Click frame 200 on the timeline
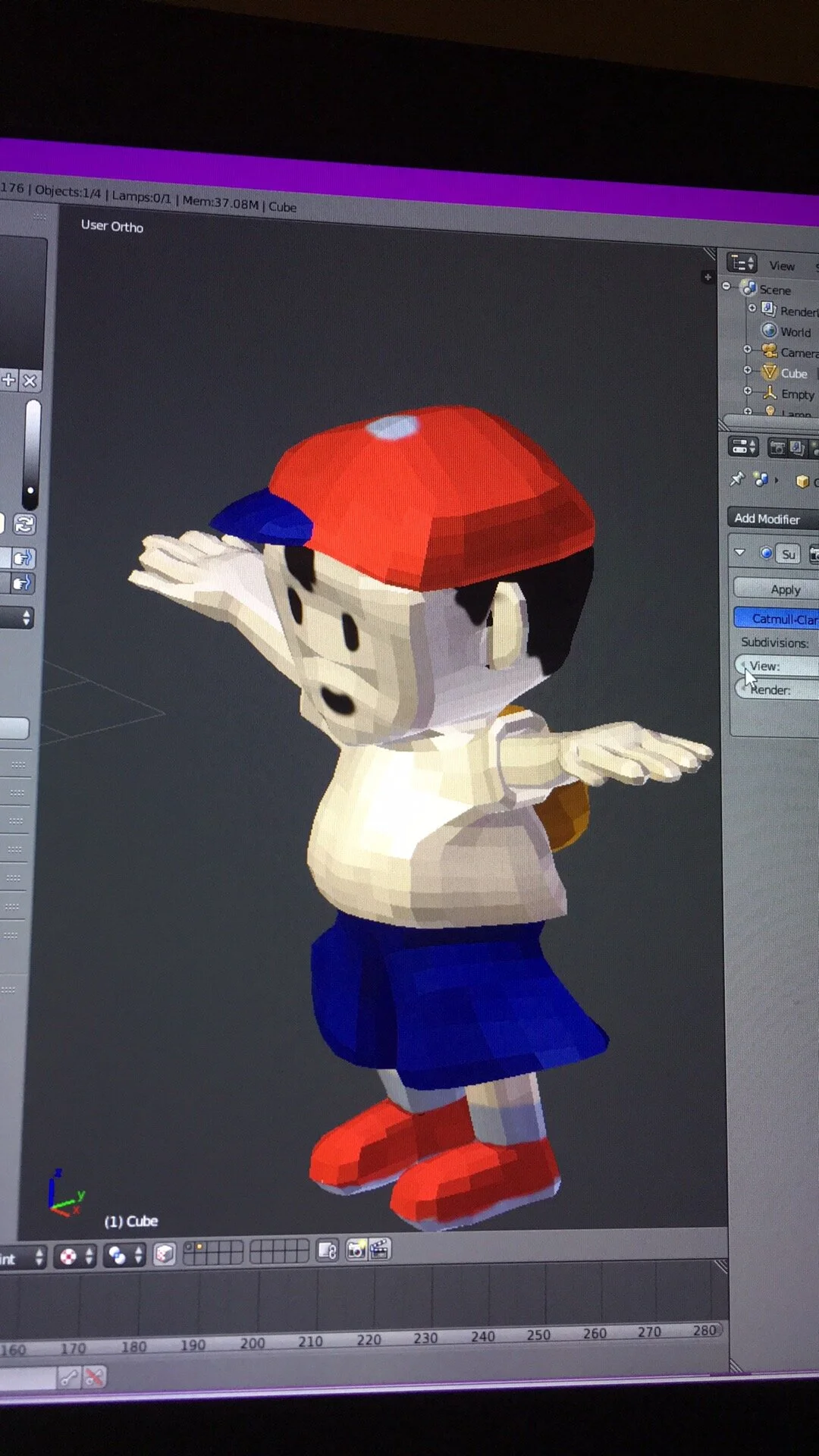 pyautogui.click(x=253, y=1343)
